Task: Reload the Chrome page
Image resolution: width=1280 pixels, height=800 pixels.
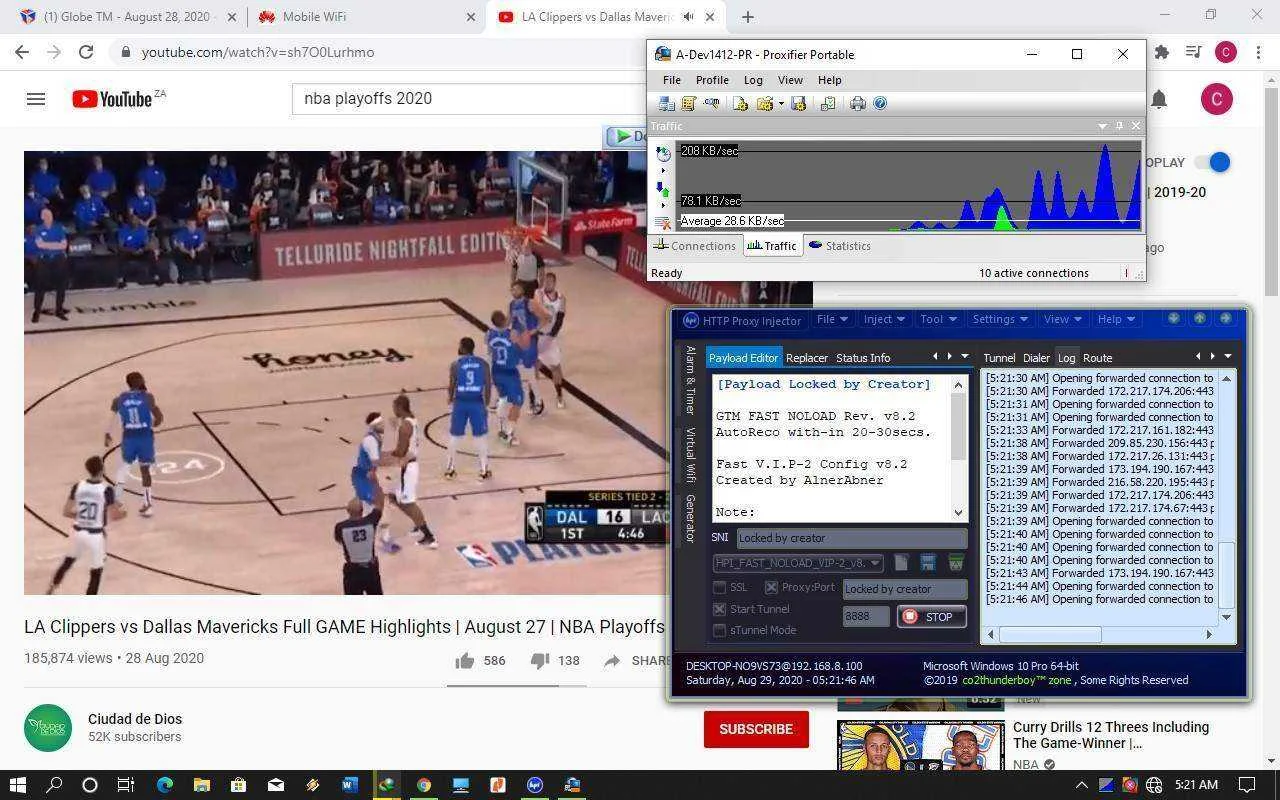Action: pos(86,52)
